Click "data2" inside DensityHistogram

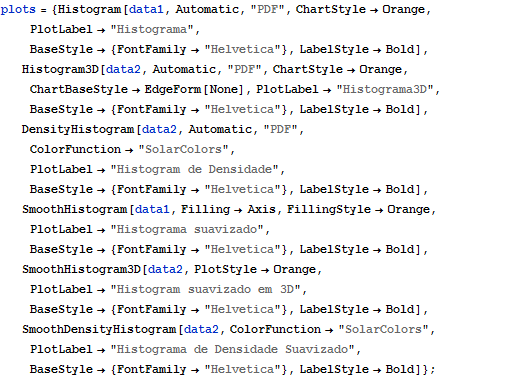pos(159,129)
